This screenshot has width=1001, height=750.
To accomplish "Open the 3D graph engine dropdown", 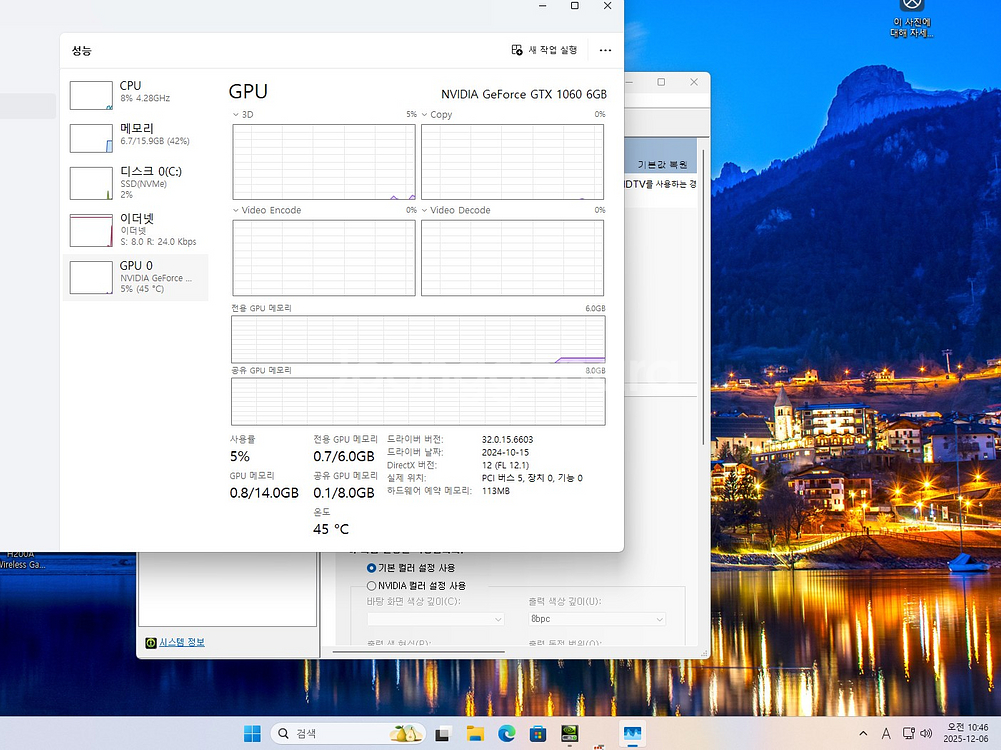I will [x=236, y=115].
